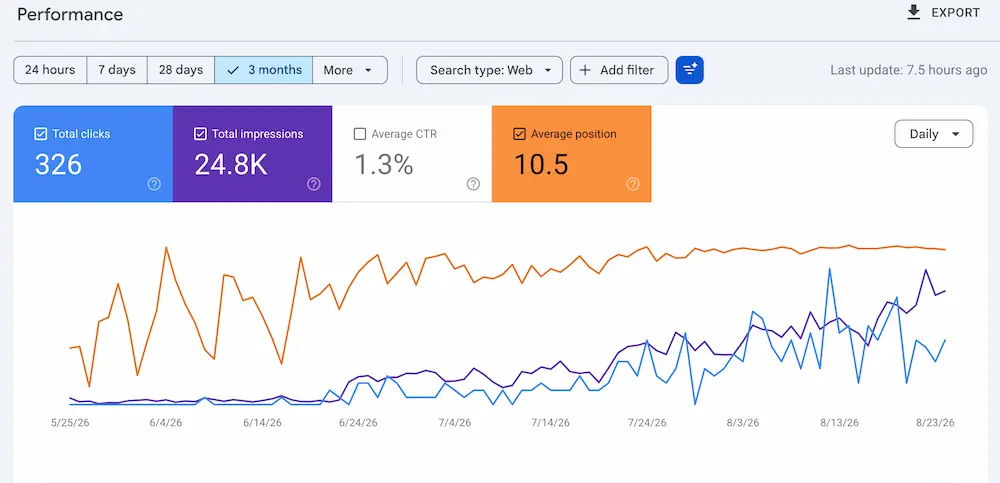
Task: Click the 7/24/26 axis date label
Action: (x=647, y=423)
